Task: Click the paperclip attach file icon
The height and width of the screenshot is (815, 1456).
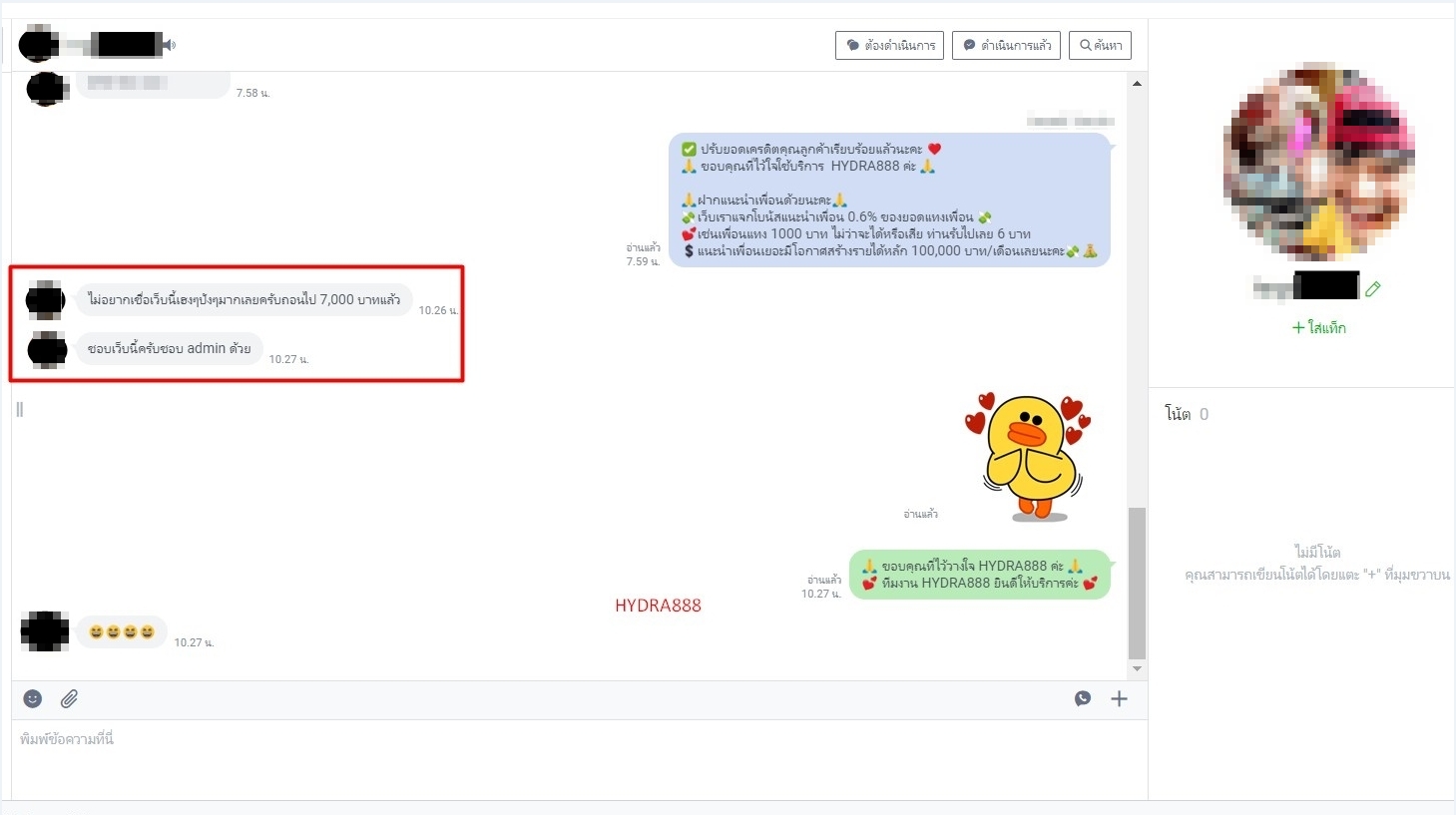Action: [x=69, y=698]
